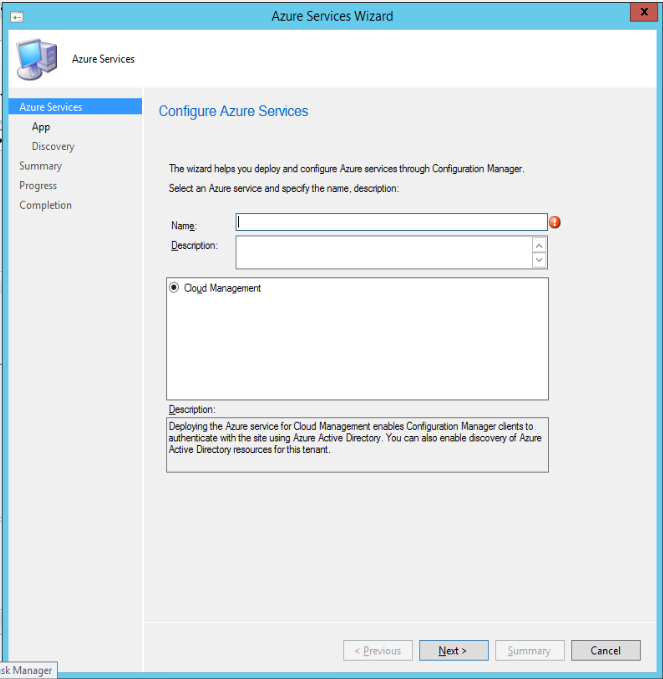The image size is (663, 679).
Task: Click the Previous button
Action: [378, 650]
